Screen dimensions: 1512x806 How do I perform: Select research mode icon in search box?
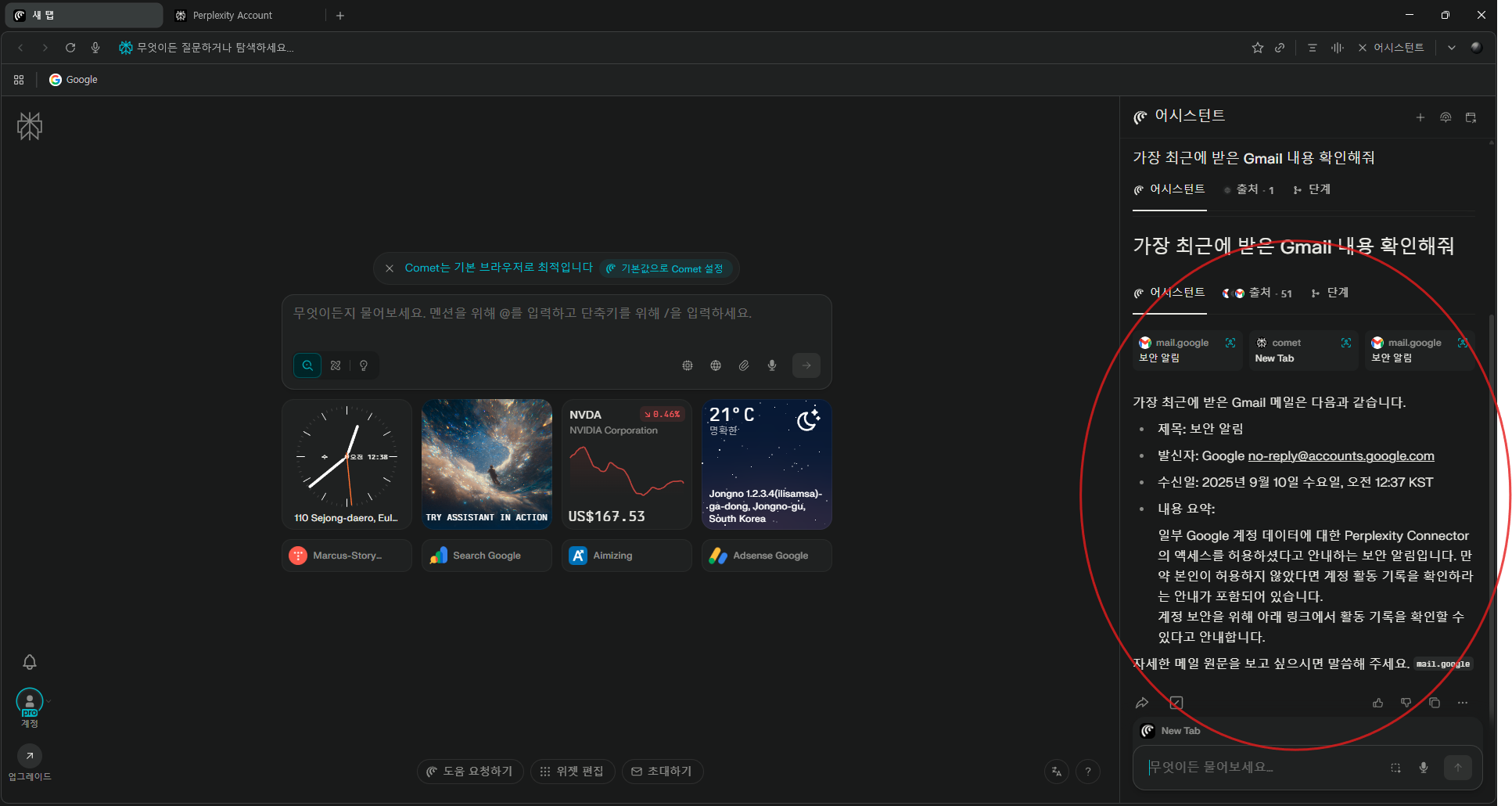coord(336,365)
